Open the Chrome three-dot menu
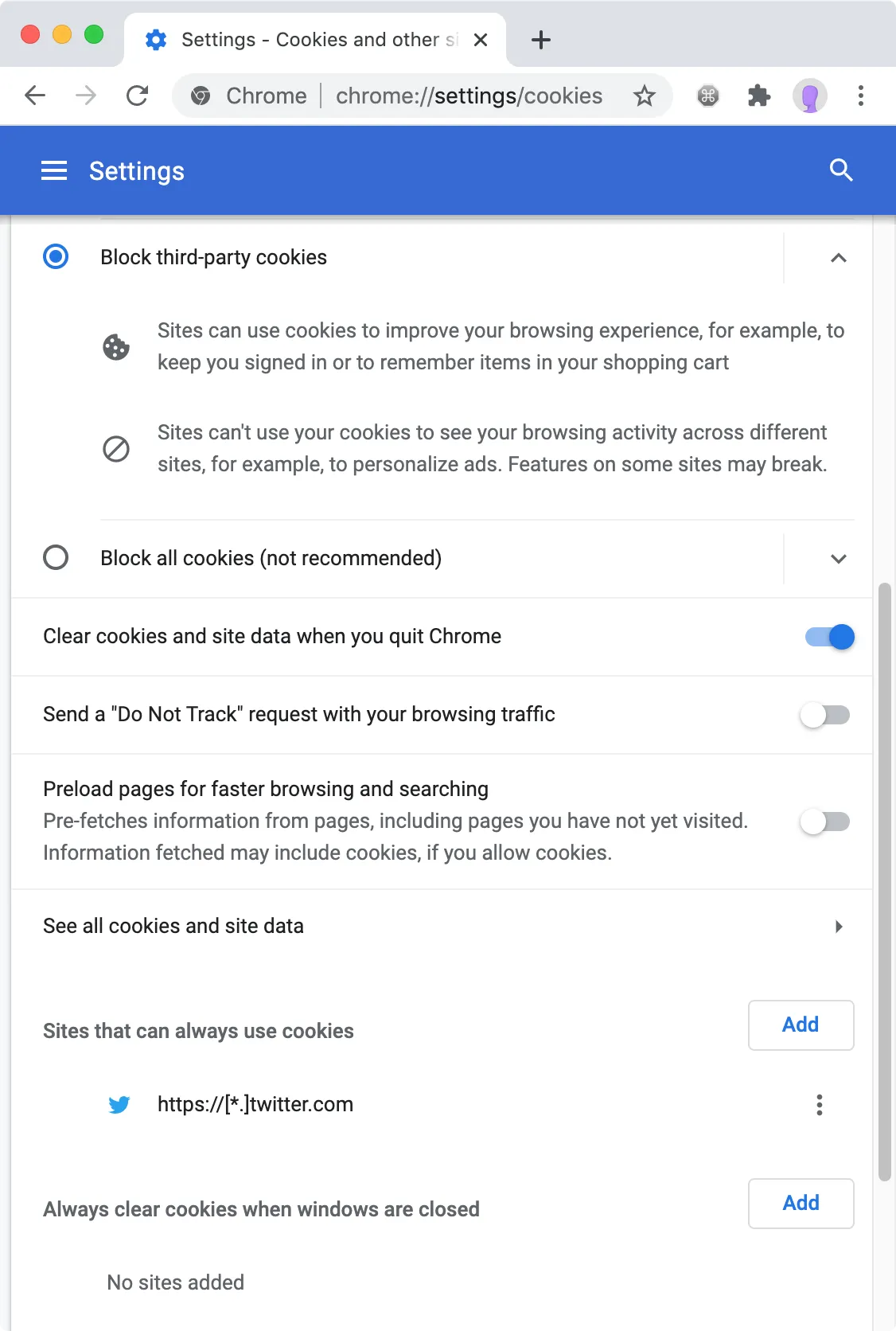This screenshot has width=896, height=1331. tap(861, 96)
